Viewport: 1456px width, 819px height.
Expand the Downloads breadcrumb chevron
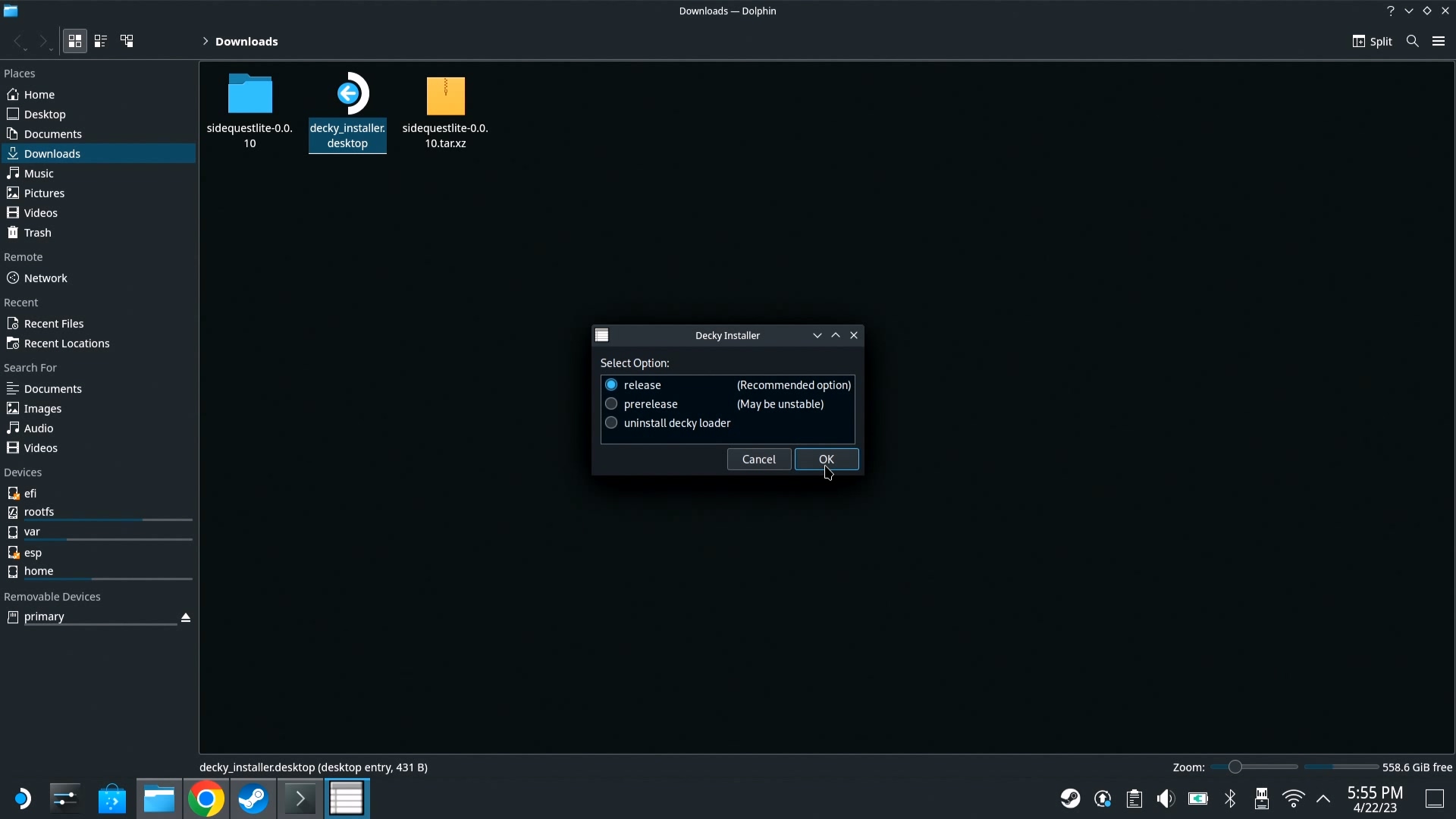tap(205, 42)
